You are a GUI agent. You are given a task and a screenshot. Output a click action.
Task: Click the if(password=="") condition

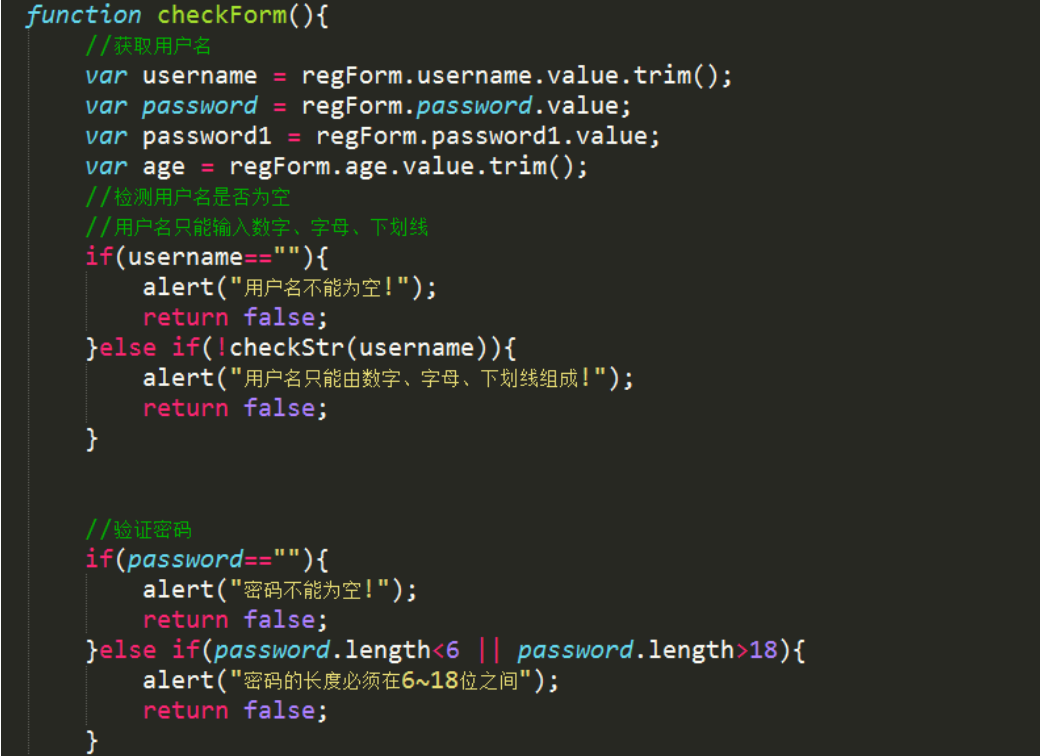206,560
